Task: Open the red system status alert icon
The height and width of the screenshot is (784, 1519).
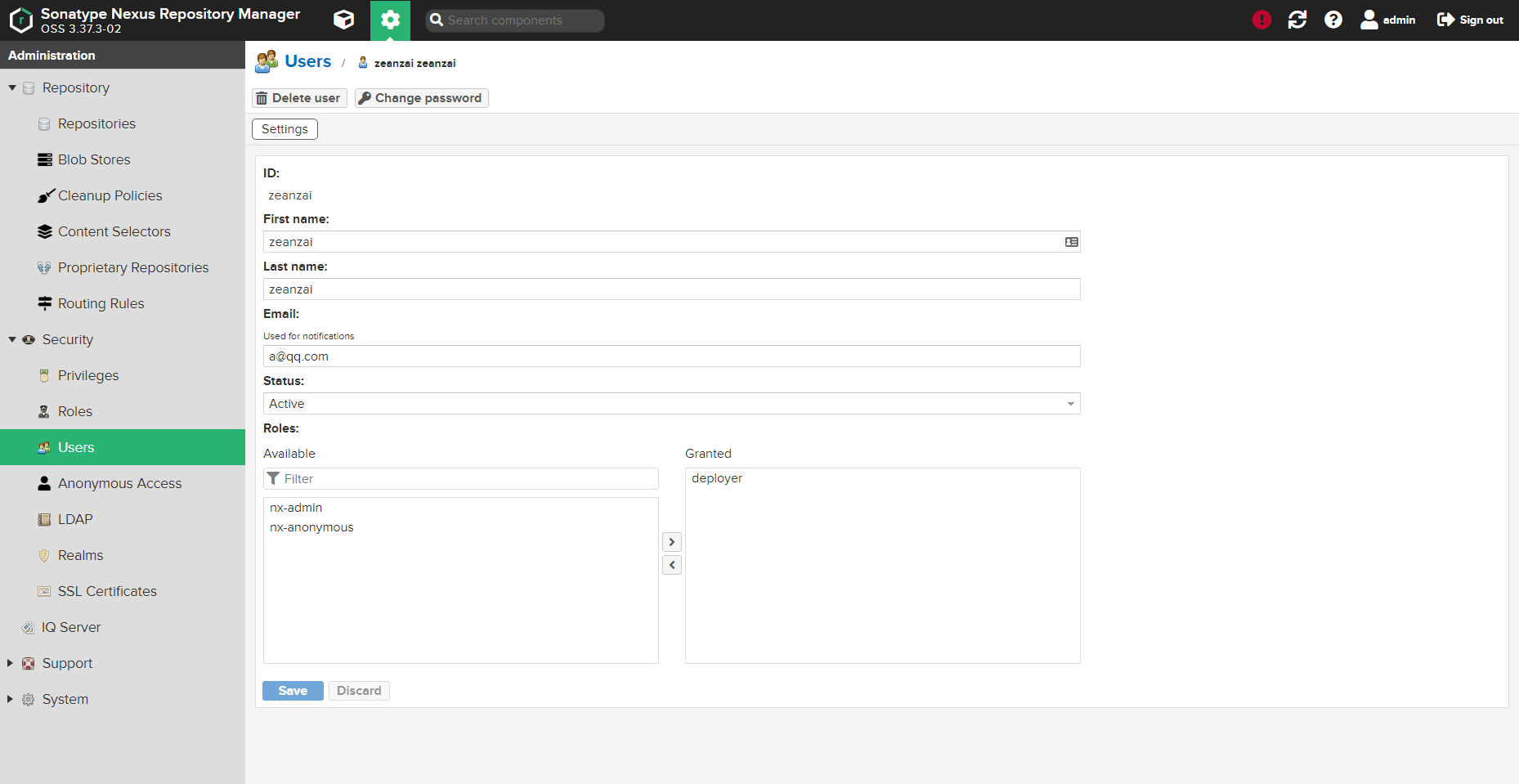Action: click(x=1261, y=20)
